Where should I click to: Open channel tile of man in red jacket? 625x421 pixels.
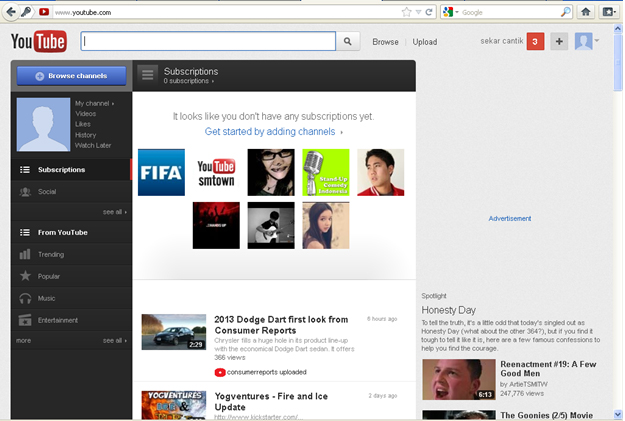tap(381, 172)
